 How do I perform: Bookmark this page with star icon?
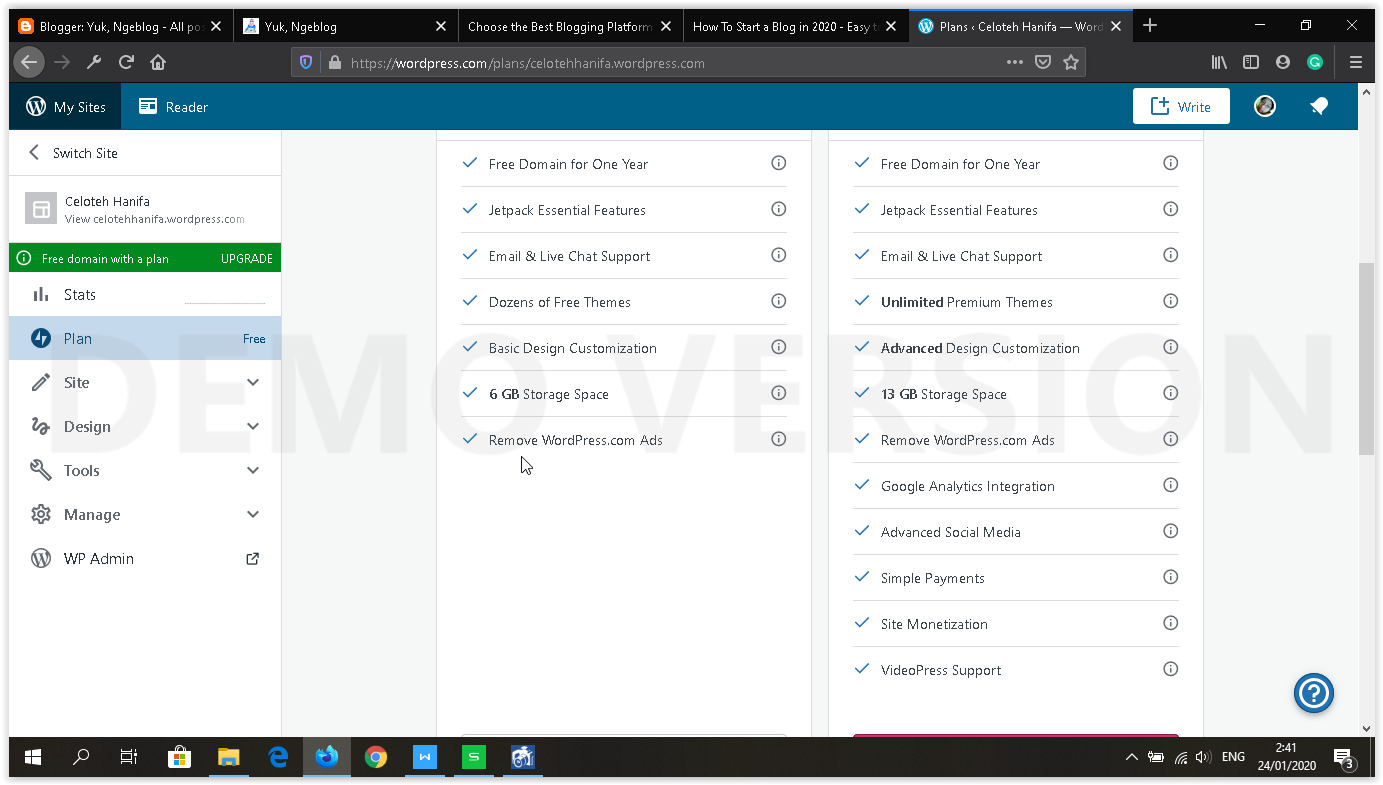(x=1071, y=63)
